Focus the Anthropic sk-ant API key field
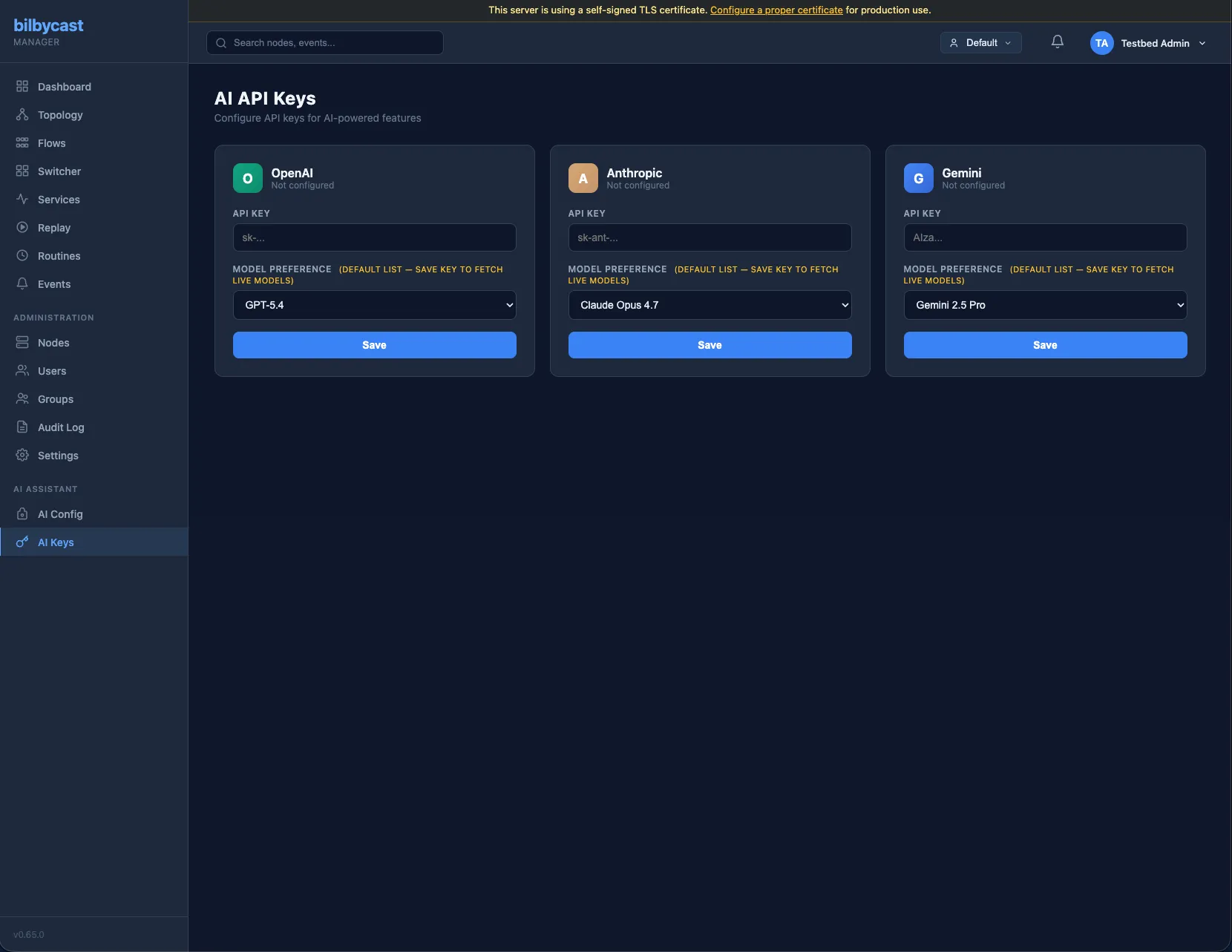This screenshot has width=1232, height=952. [710, 237]
